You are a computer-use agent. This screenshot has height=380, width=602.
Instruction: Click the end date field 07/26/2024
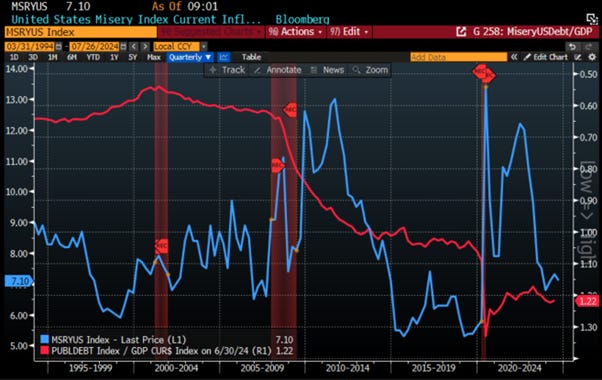94,46
